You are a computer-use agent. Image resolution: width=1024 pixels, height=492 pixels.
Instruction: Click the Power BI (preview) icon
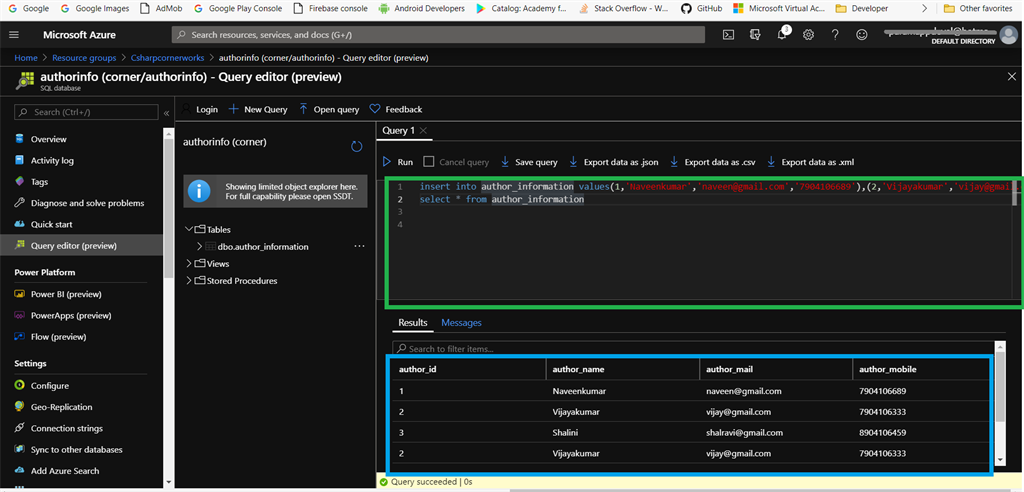point(20,294)
